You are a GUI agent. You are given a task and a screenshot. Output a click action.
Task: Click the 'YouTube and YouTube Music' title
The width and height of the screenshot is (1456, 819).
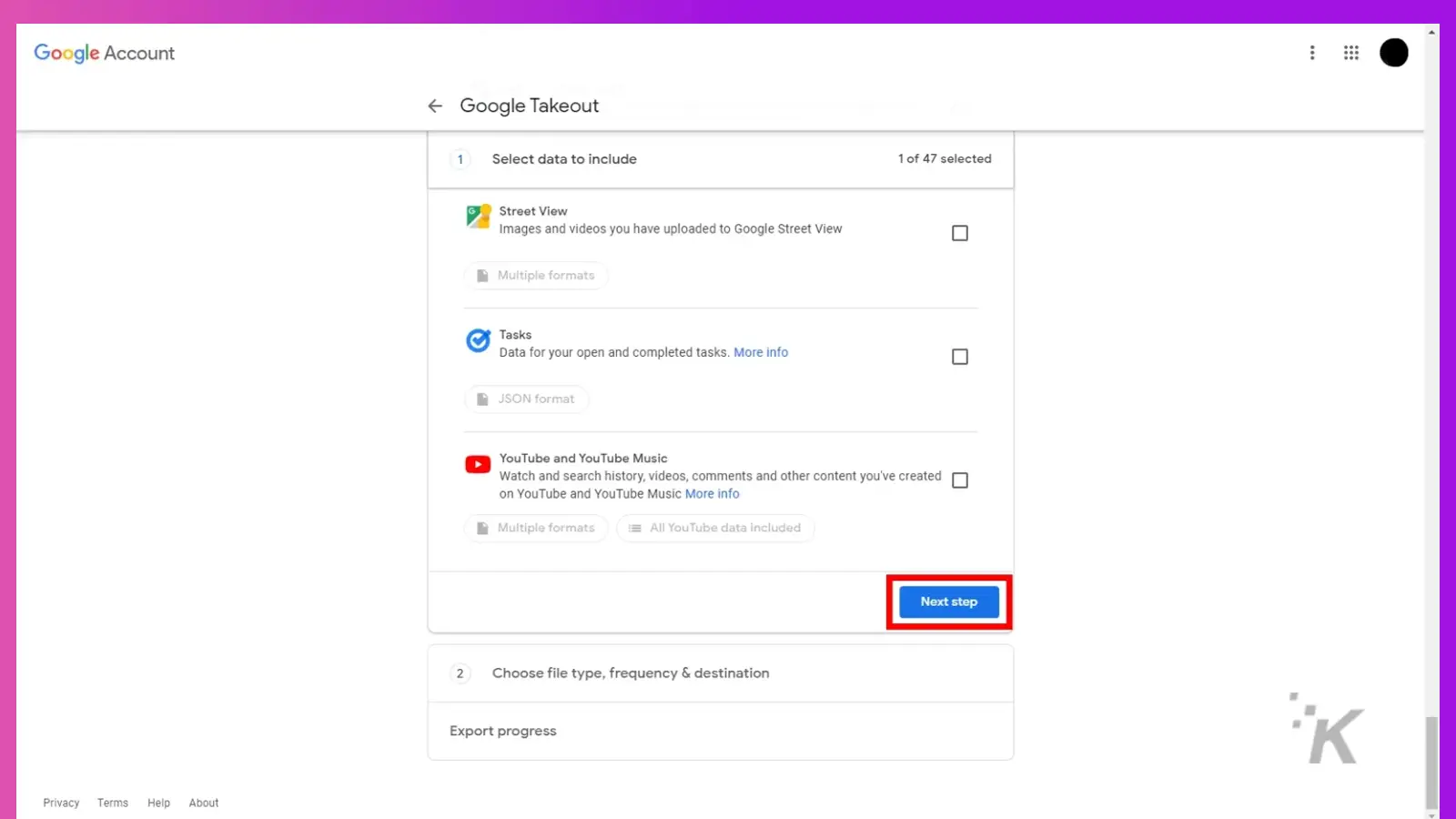tap(583, 459)
